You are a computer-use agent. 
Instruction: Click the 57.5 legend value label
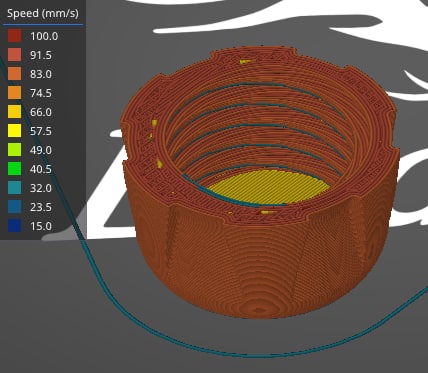[41, 131]
